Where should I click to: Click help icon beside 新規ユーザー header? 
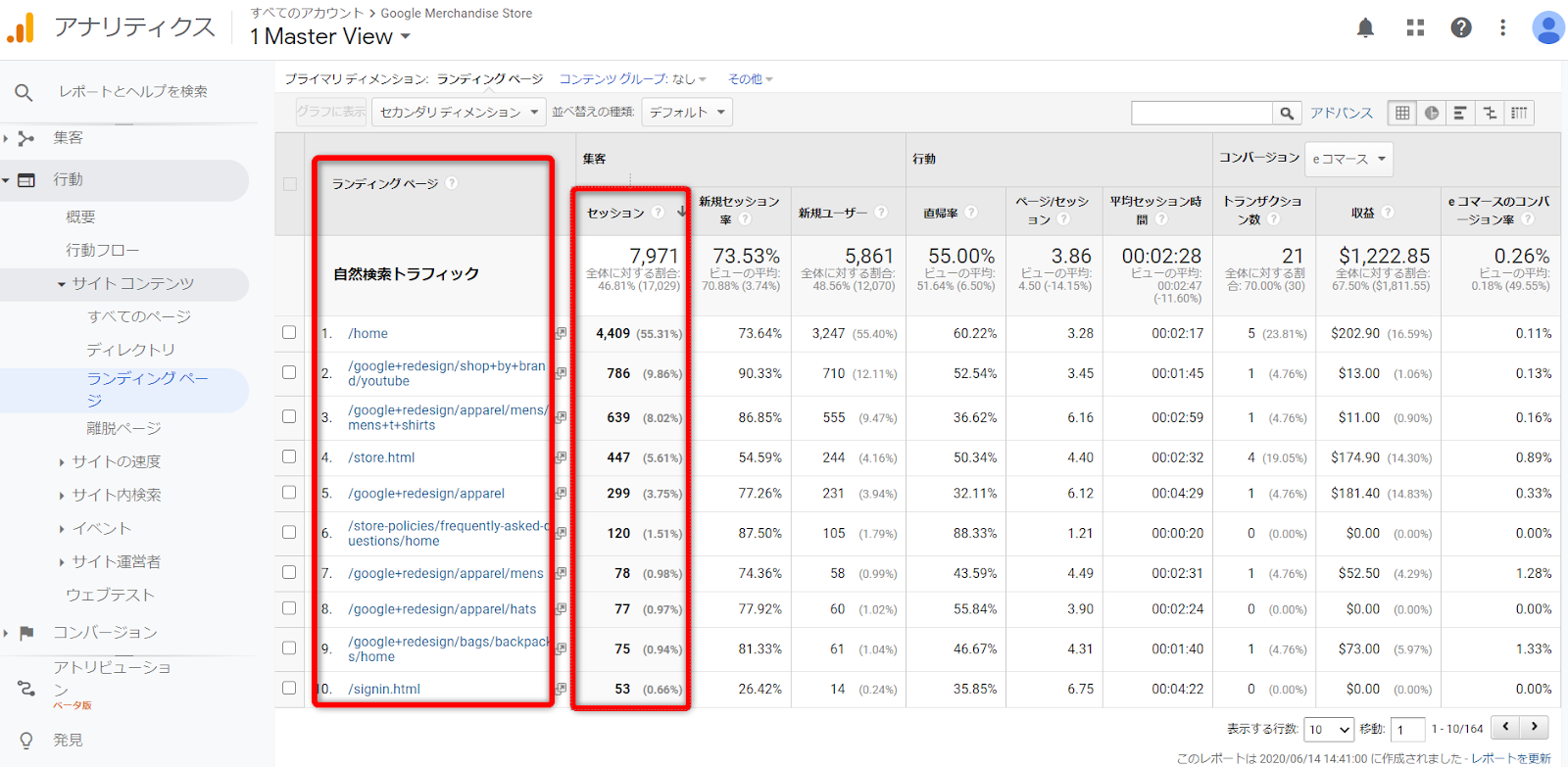coord(881,213)
